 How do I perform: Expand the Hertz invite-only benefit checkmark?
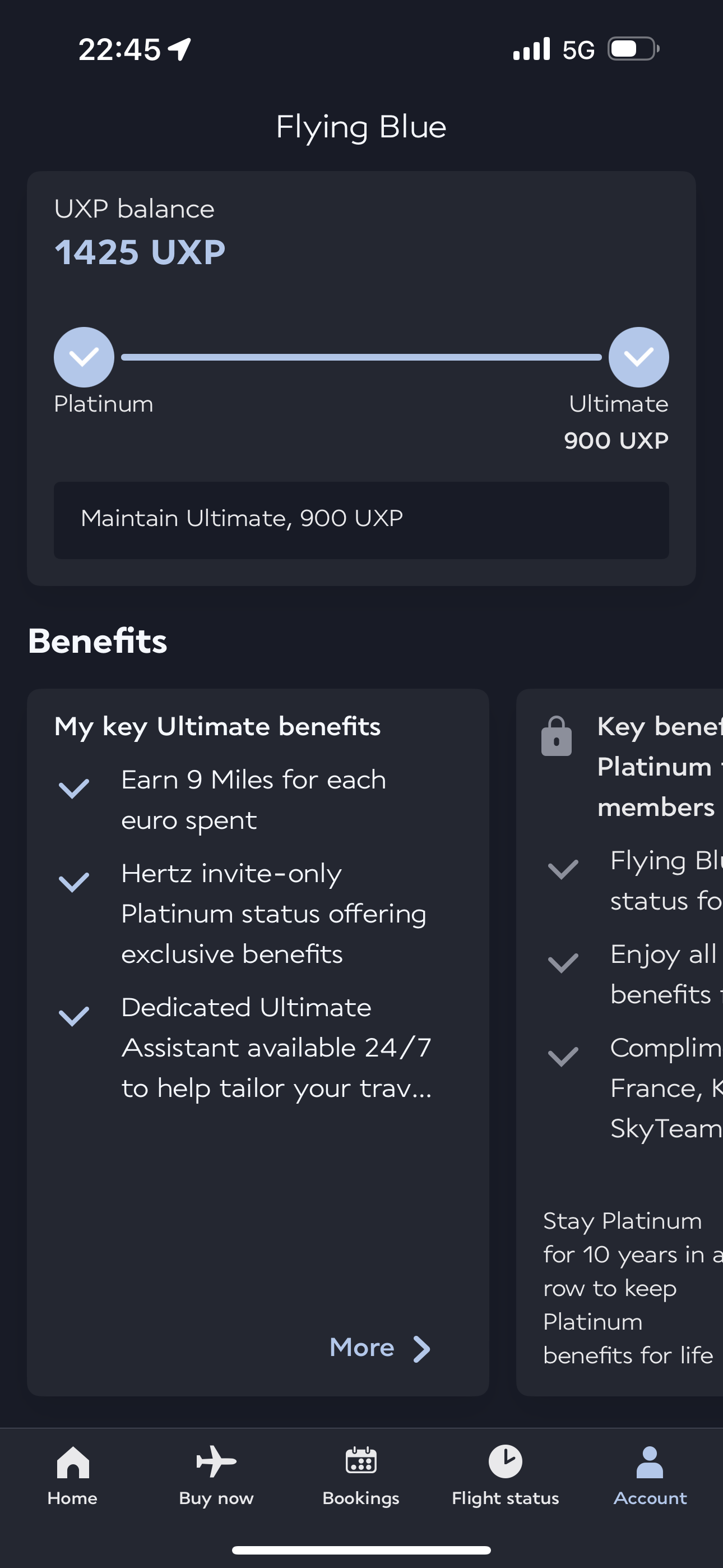click(73, 882)
